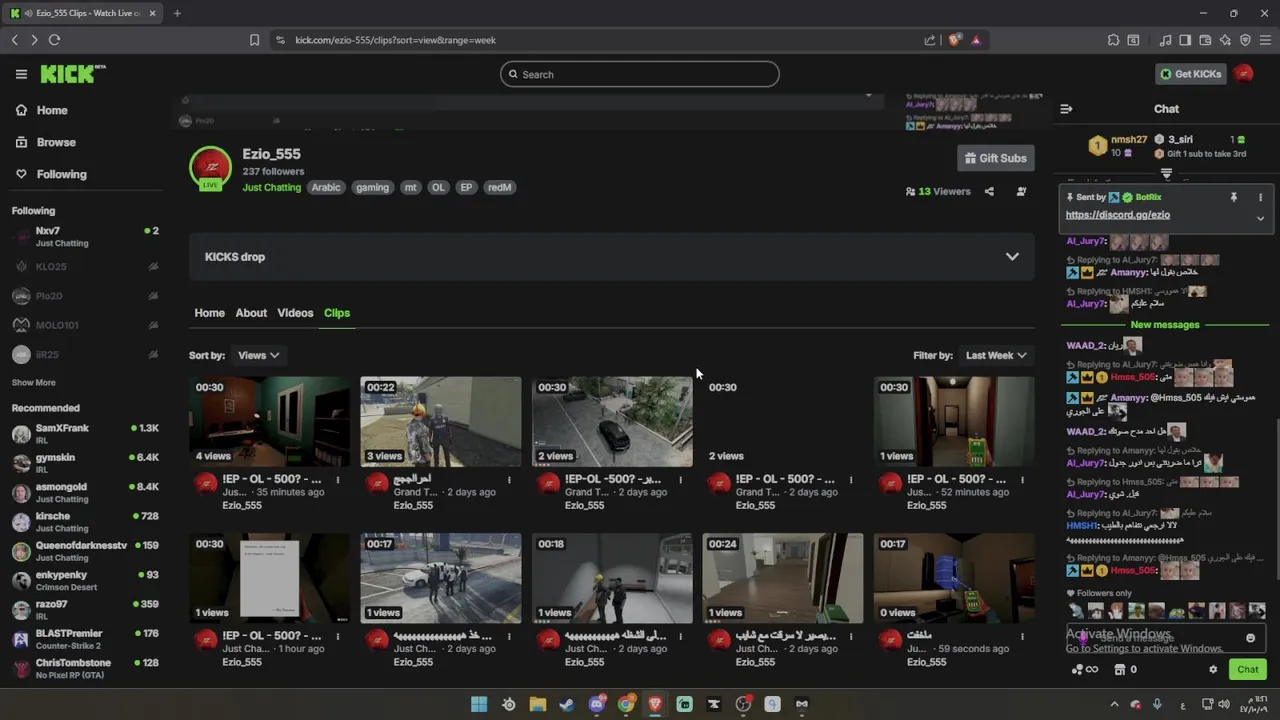
Task: Open File Explorer from taskbar
Action: click(x=537, y=704)
